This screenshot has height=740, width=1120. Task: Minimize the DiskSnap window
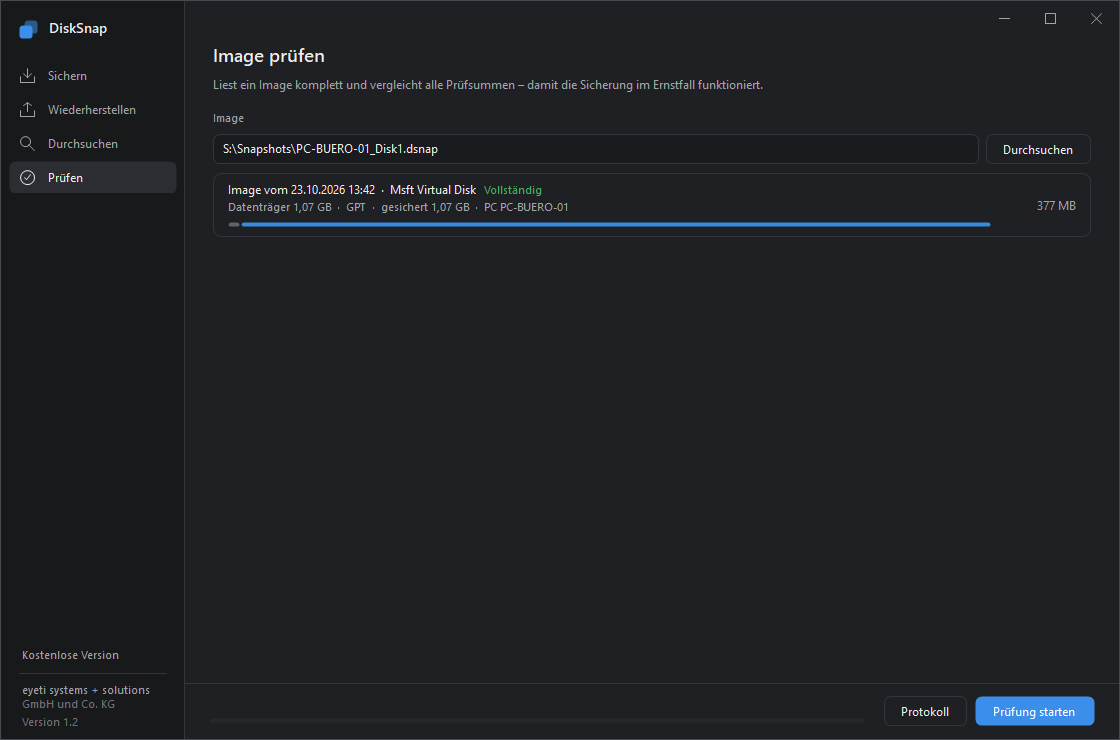(x=1004, y=19)
